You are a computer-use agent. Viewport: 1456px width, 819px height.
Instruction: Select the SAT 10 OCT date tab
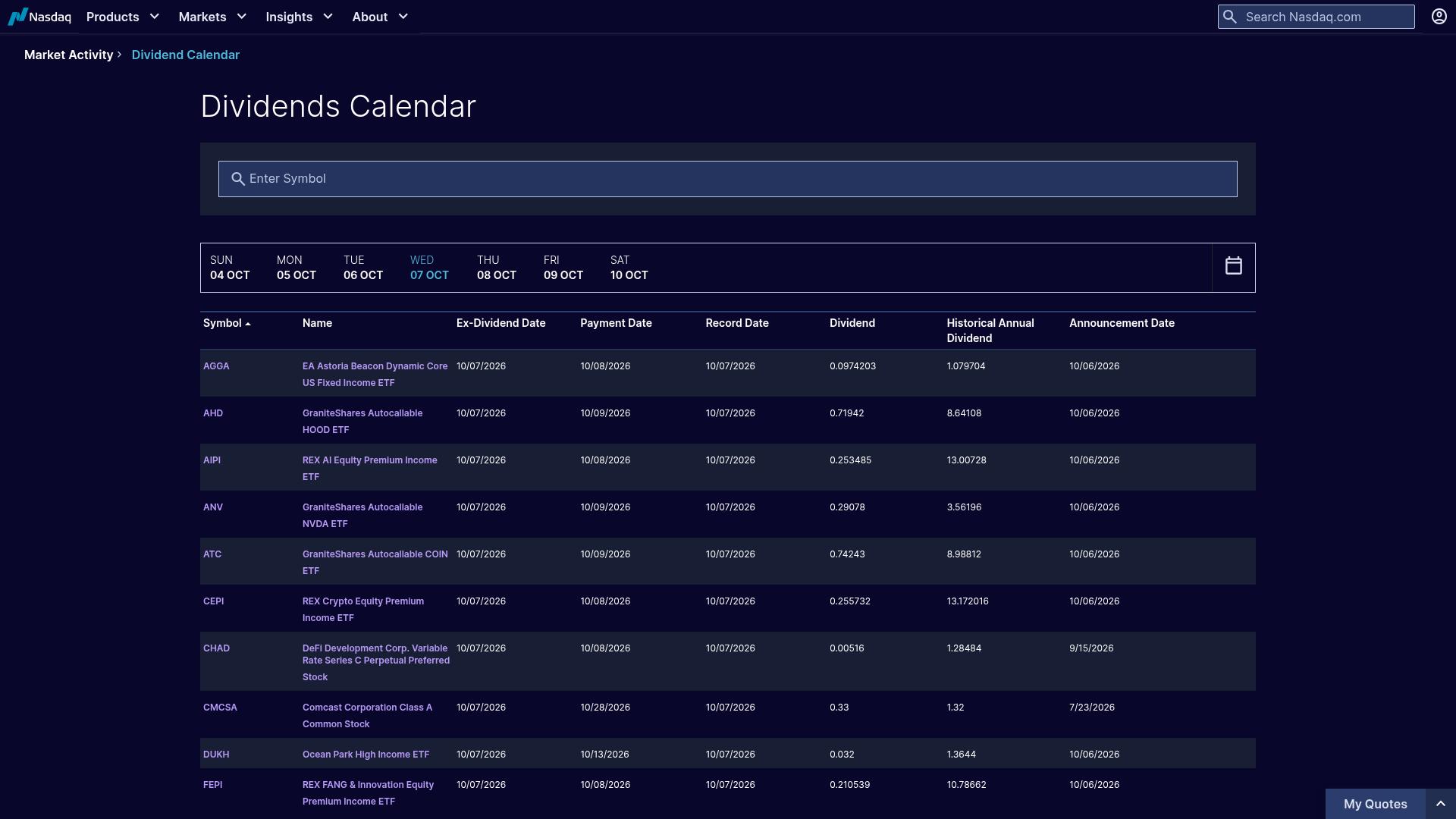[x=629, y=268]
